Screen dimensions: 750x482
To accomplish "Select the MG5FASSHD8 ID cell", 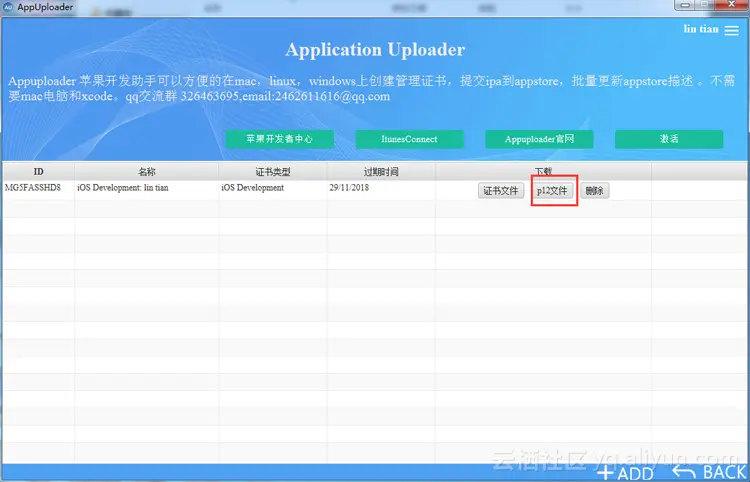I will tap(38, 190).
